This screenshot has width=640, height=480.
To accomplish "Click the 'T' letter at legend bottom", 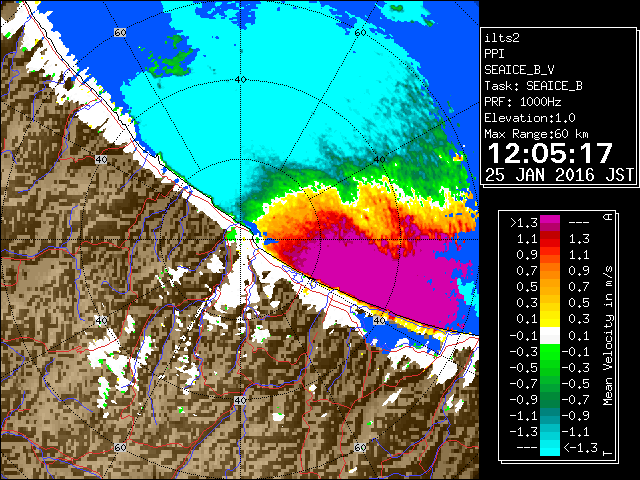I will (608, 453).
